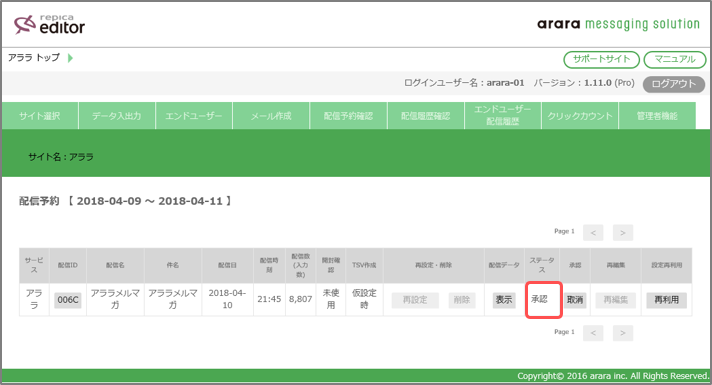Screen dimensions: 712x385
Task: Click the repica editor logo
Action: [x=49, y=25]
